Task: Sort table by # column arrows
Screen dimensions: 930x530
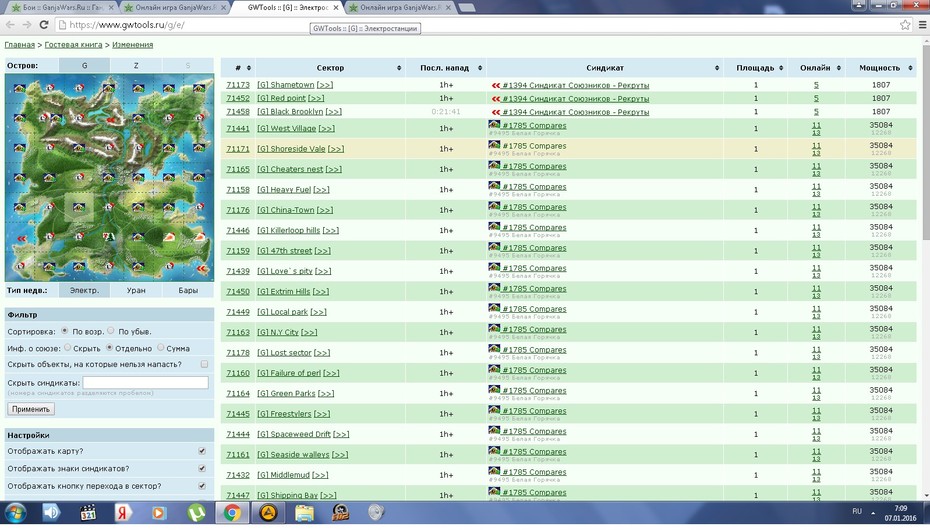Action: (249, 68)
